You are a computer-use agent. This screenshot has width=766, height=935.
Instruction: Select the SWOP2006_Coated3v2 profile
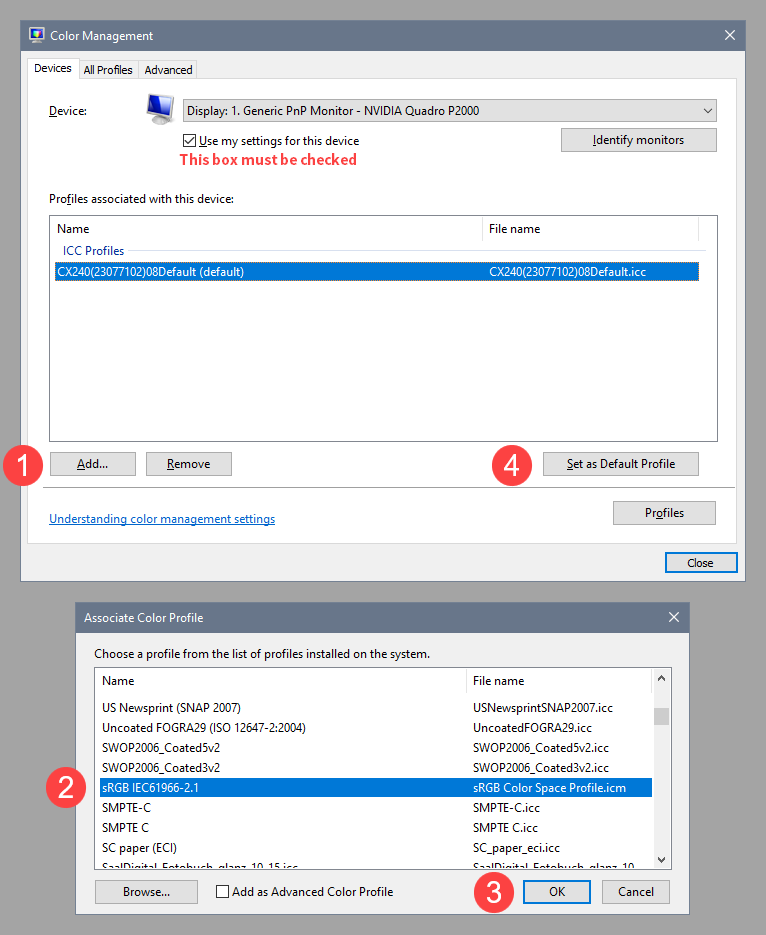[376, 767]
